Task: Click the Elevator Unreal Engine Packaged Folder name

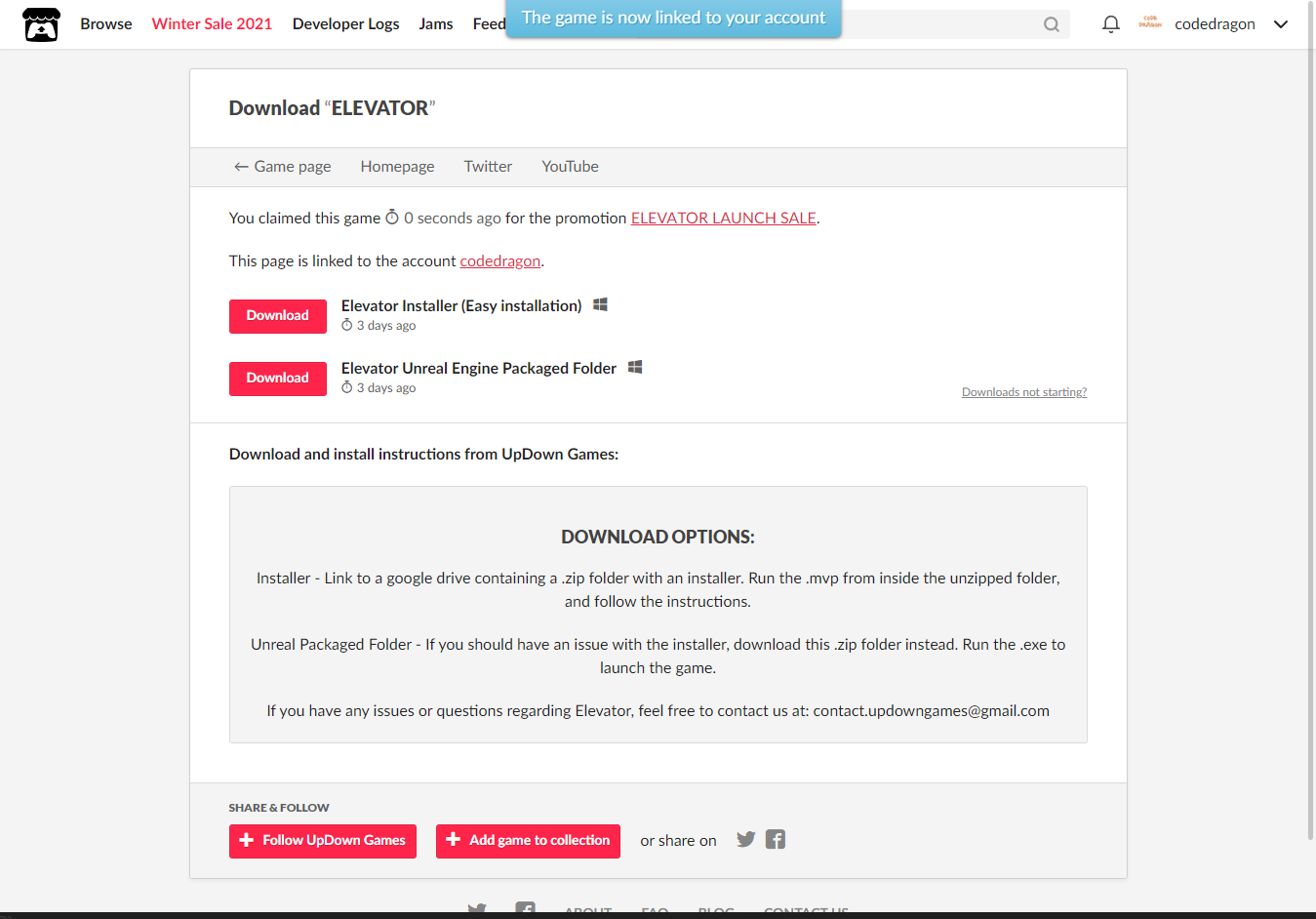Action: tap(479, 369)
